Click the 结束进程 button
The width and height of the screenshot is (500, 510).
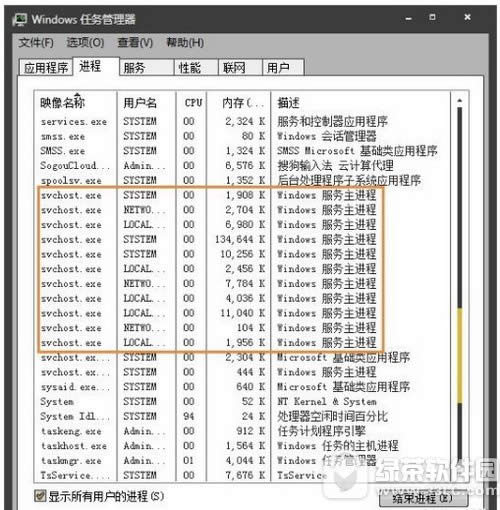point(423,499)
